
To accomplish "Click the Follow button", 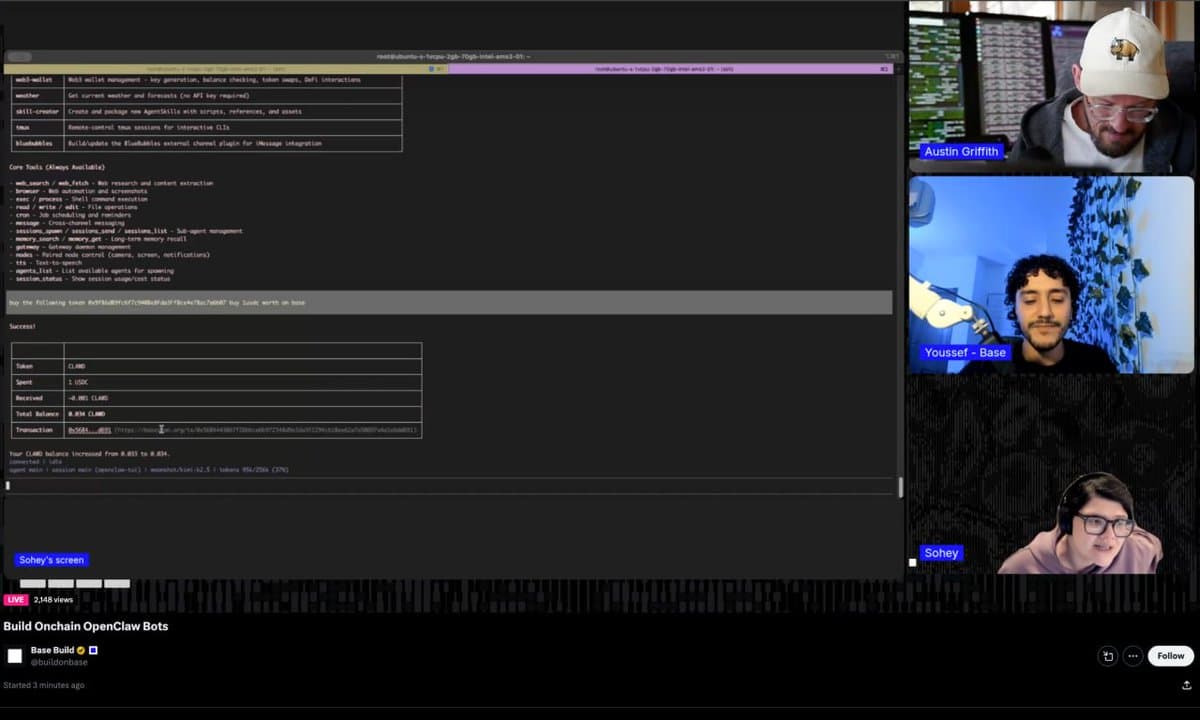I will click(x=1170, y=656).
